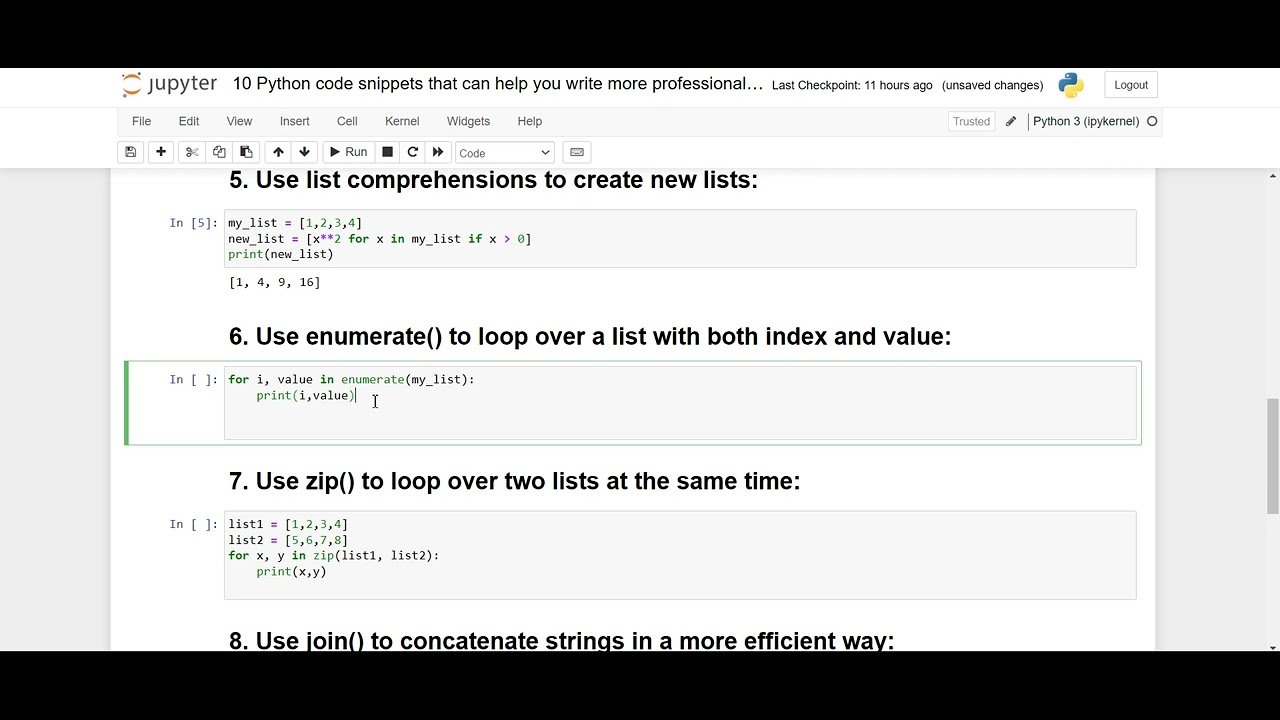Interrupt the kernel with stop icon
Viewport: 1280px width, 720px height.
387,152
